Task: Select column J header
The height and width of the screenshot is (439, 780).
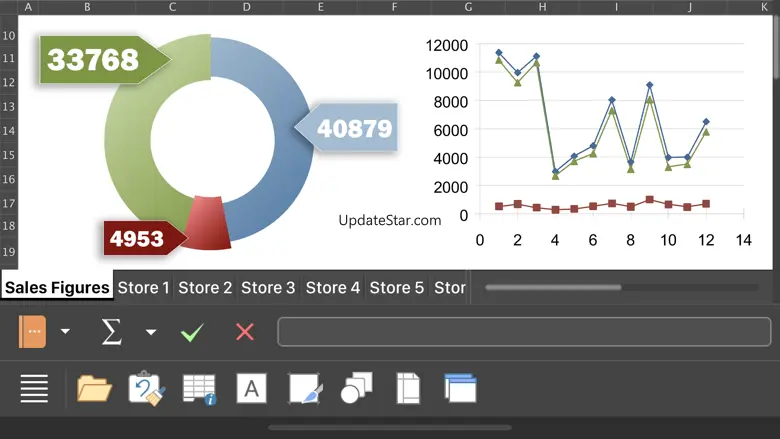Action: pyautogui.click(x=689, y=7)
